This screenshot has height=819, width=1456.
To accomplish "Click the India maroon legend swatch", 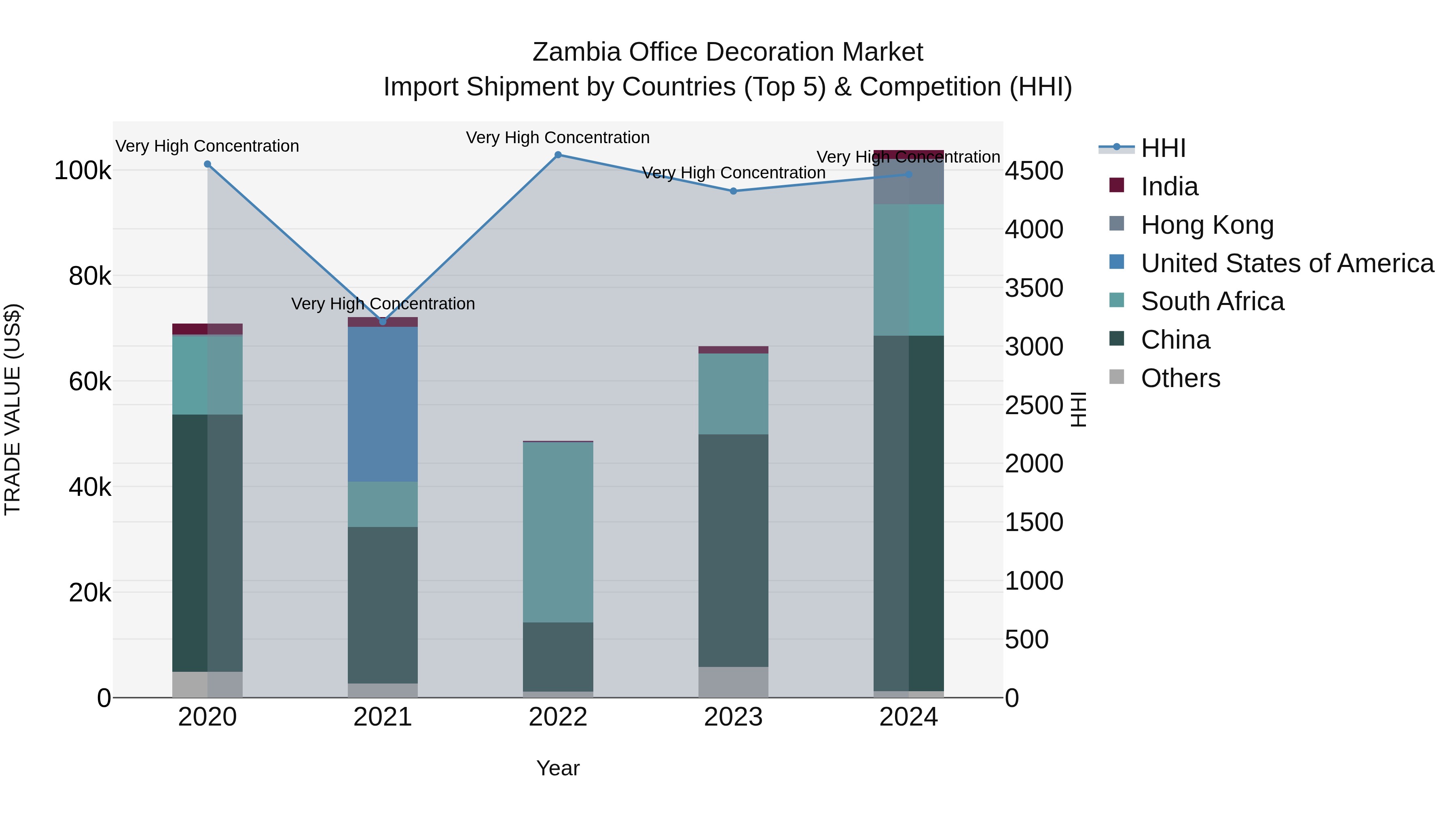I will (x=1117, y=185).
